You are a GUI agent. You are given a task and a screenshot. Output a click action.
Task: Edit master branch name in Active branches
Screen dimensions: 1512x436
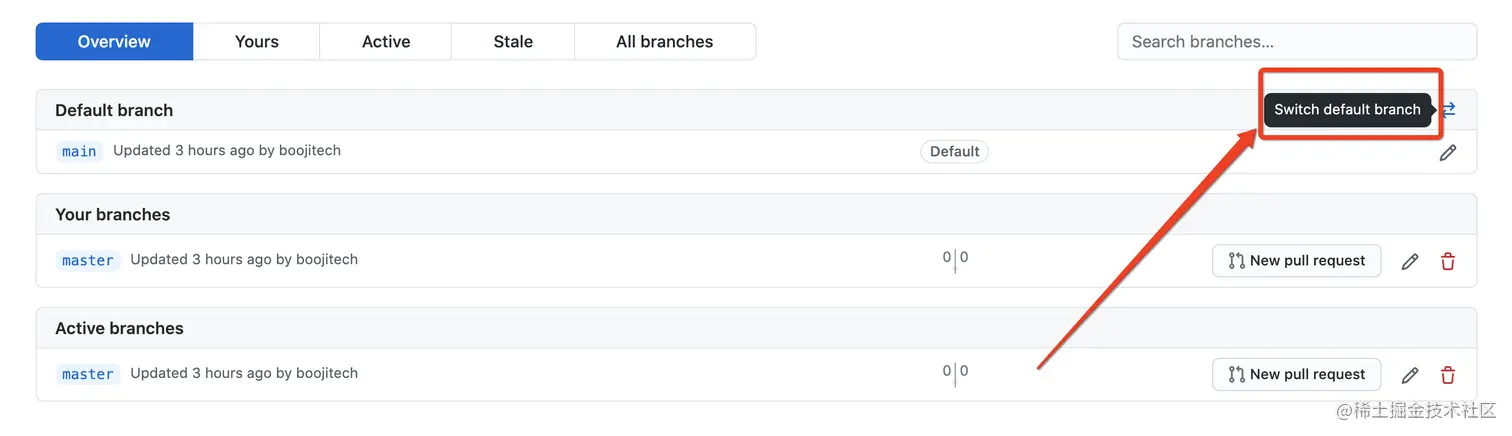pos(1410,376)
